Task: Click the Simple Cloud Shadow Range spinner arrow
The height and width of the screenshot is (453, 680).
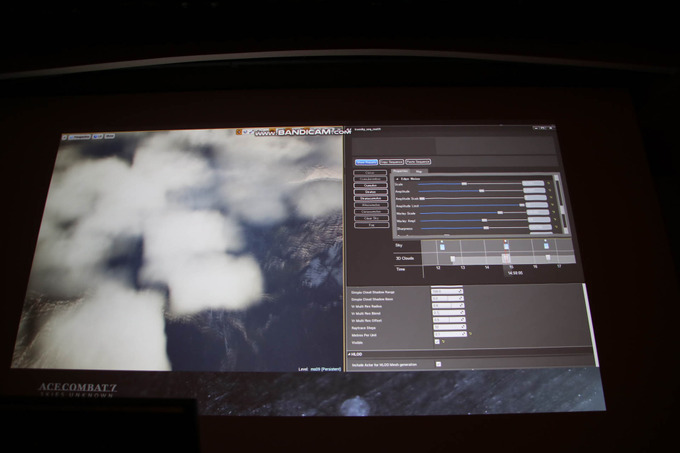Action: [x=461, y=292]
